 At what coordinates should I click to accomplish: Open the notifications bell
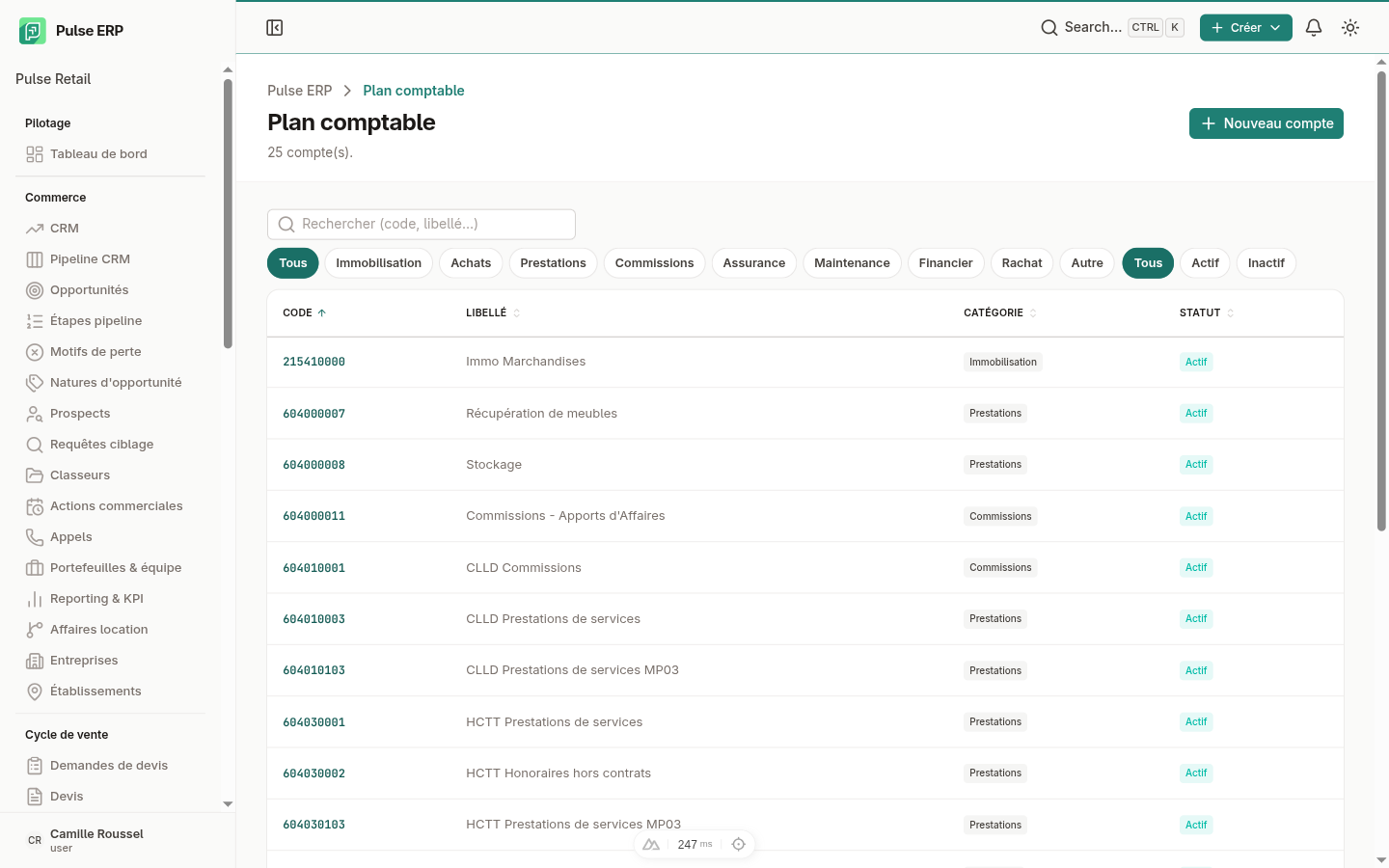[1314, 28]
